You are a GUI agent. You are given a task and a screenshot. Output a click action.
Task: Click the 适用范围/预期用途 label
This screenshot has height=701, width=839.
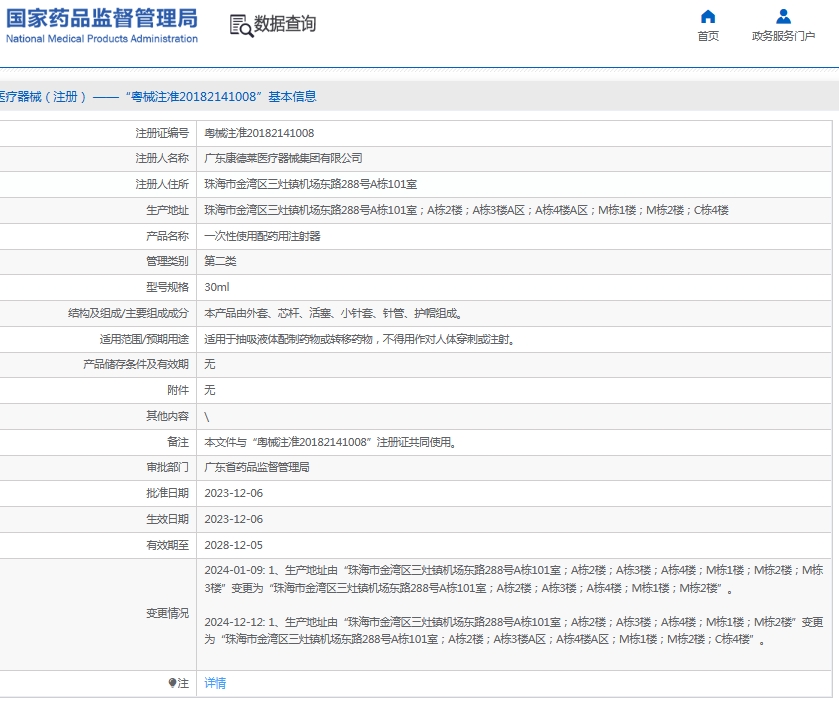pos(144,339)
